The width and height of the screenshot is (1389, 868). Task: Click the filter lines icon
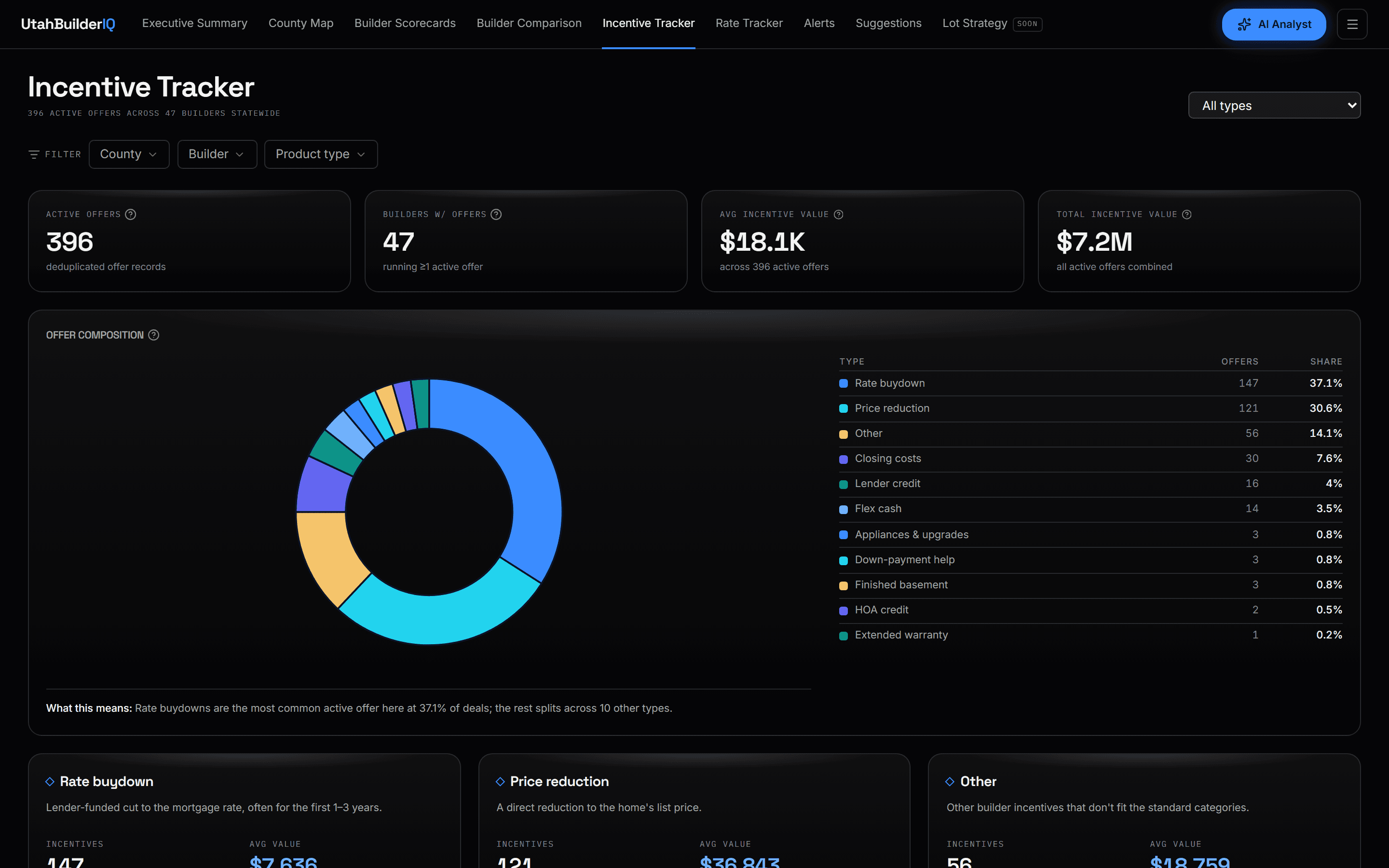tap(34, 154)
